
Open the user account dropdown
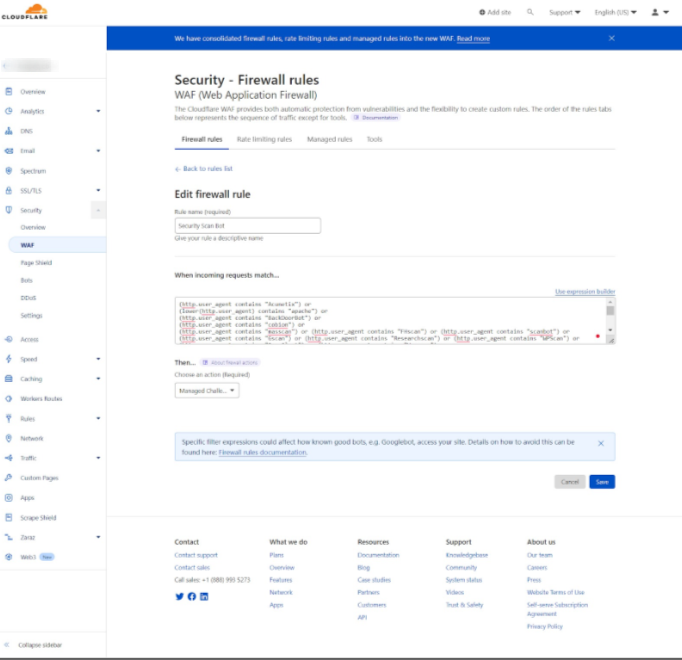point(660,12)
